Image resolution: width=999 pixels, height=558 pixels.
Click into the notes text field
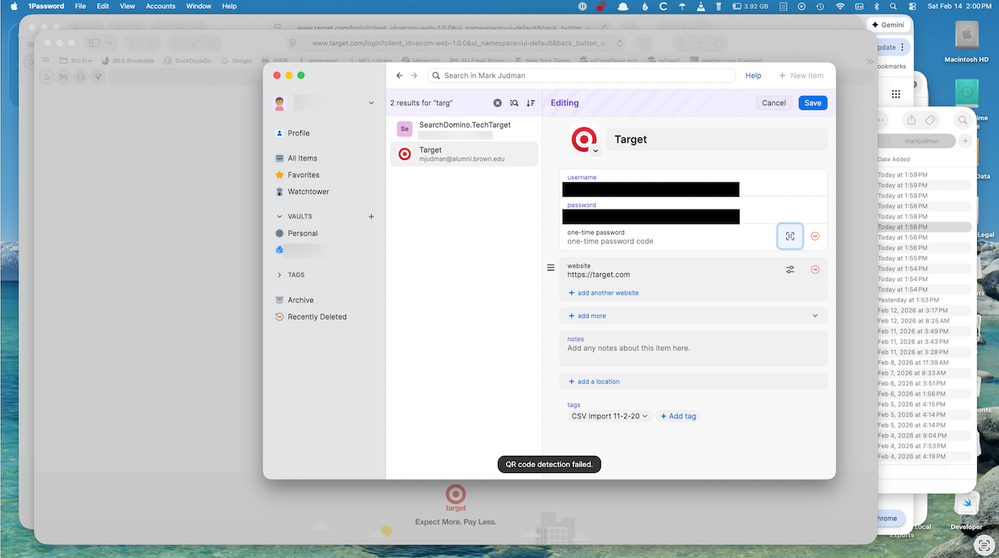tap(693, 349)
